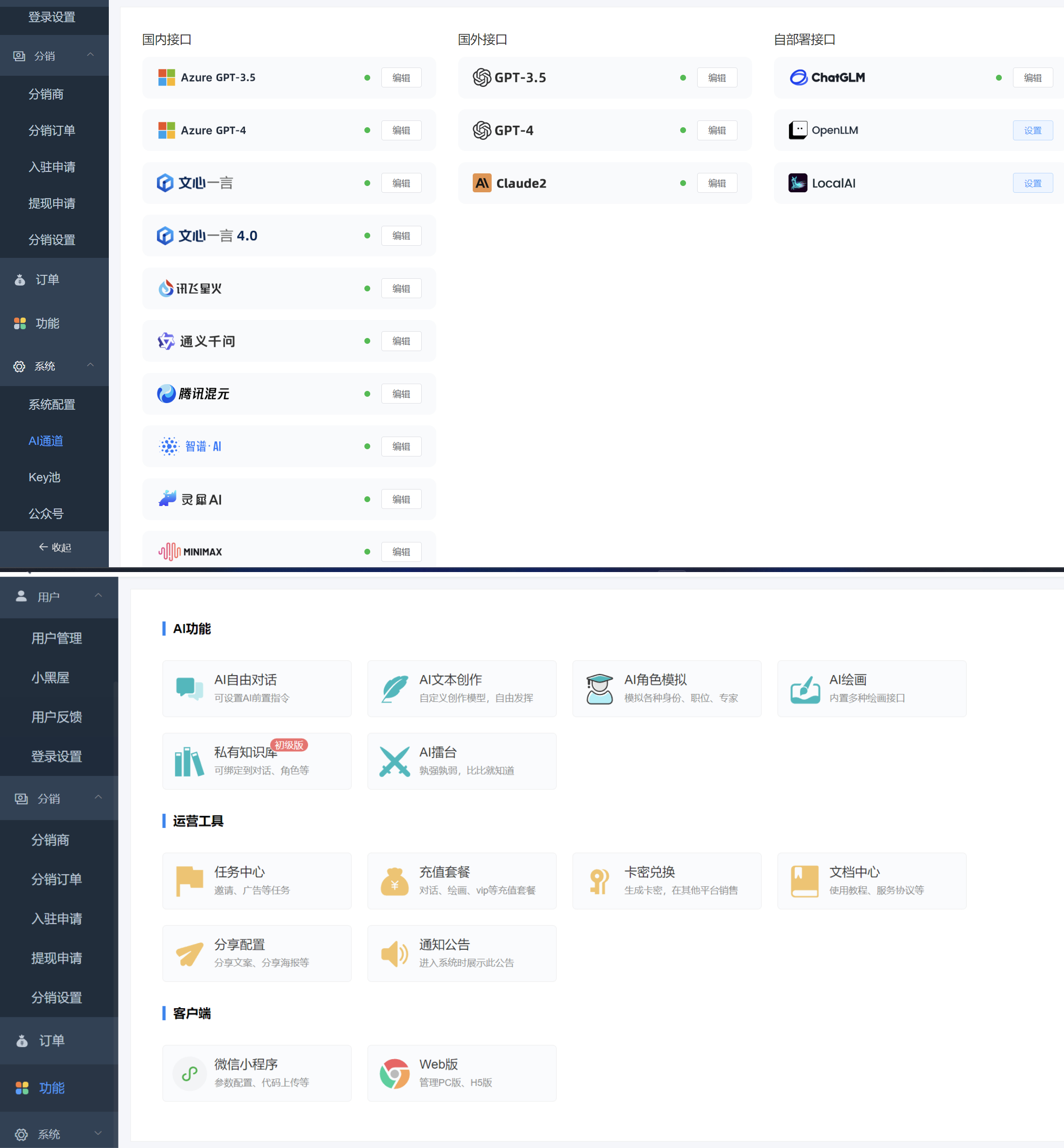Viewport: 1064px width, 1148px height.
Task: Select AI通道 from the sidebar menu
Action: pos(45,441)
